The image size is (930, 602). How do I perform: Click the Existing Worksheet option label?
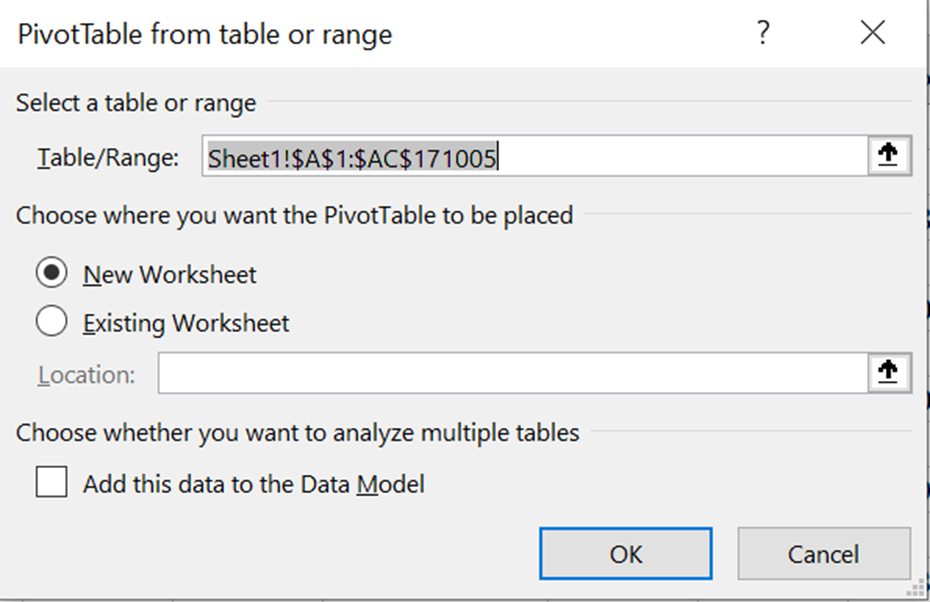coord(186,324)
